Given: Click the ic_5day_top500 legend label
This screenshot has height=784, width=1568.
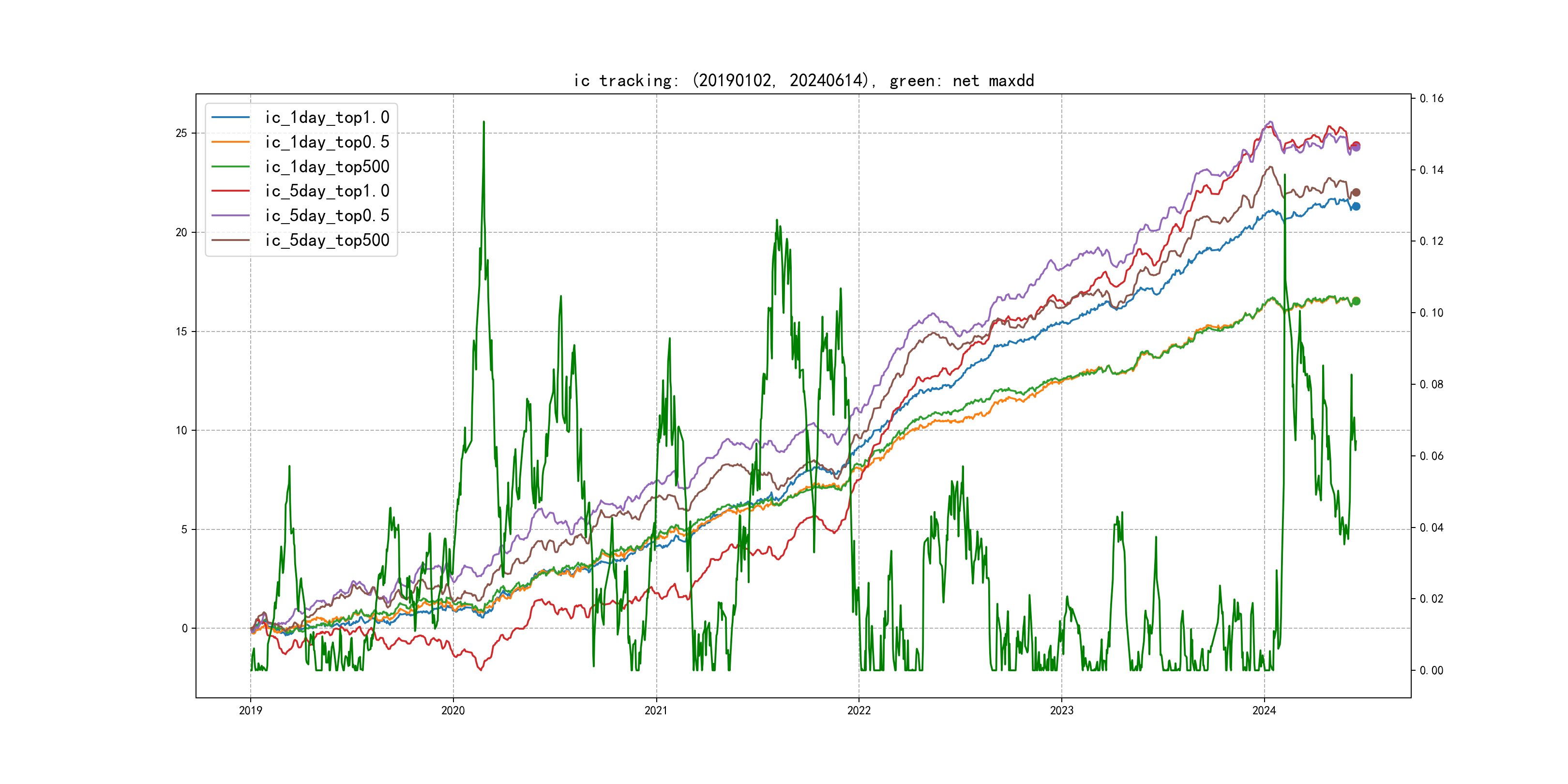Looking at the screenshot, I should coord(327,241).
